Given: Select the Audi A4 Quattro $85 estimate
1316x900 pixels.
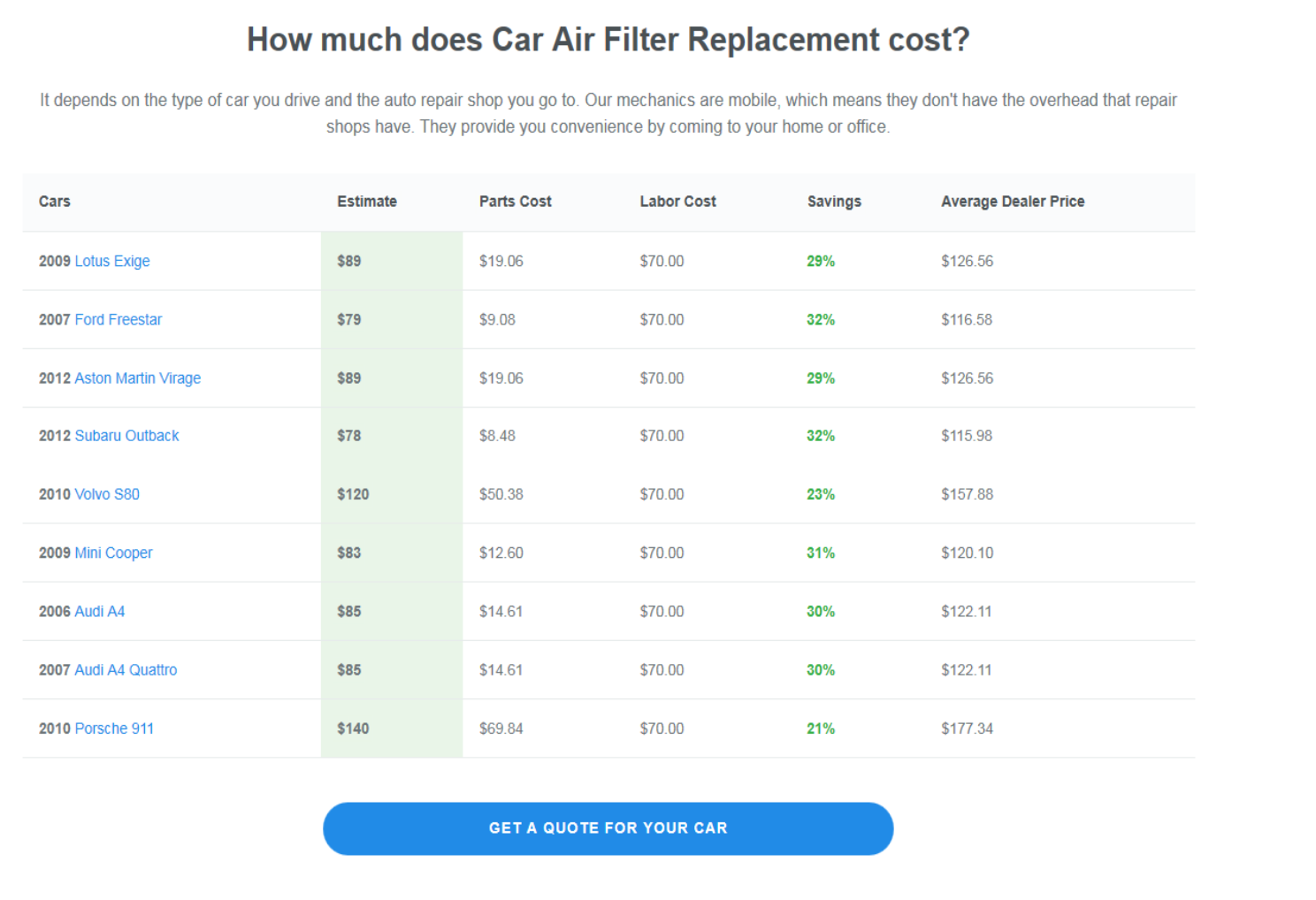Looking at the screenshot, I should (x=349, y=669).
